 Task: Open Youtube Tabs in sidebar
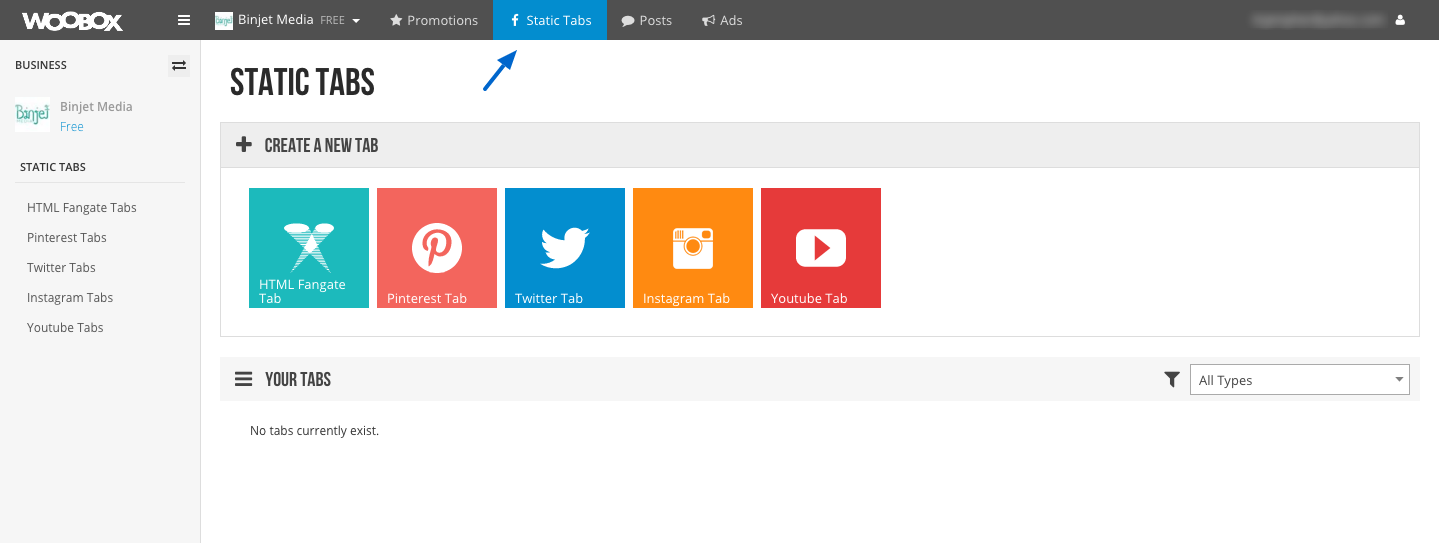click(65, 328)
